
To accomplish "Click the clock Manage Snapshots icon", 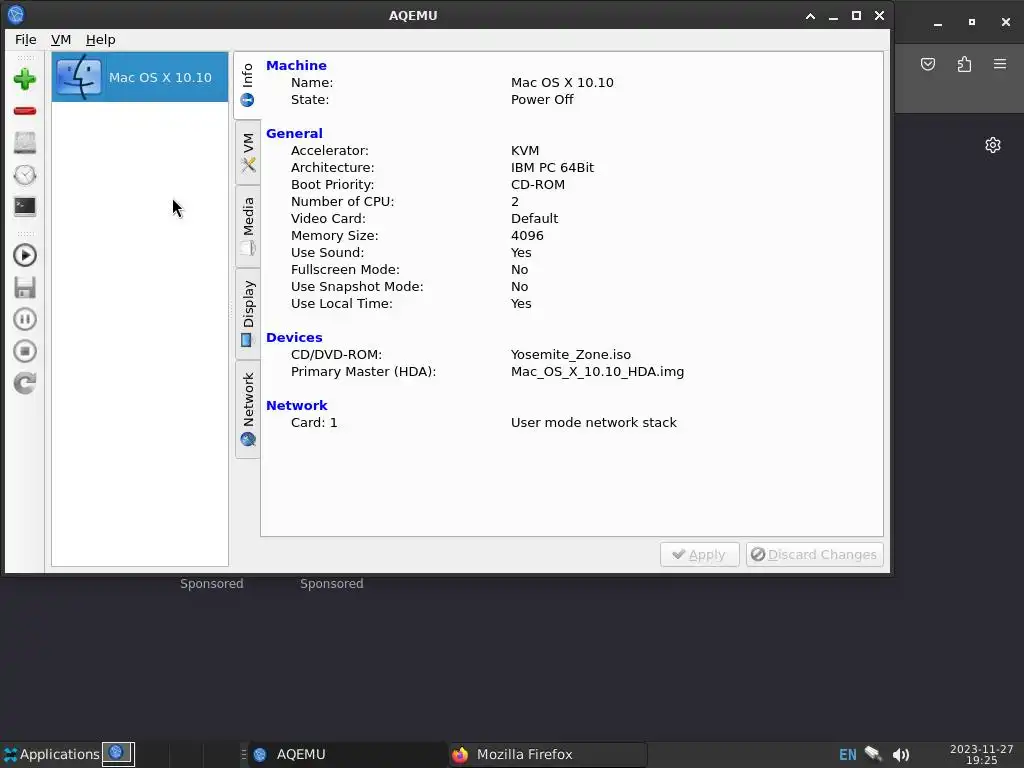I will coord(25,175).
